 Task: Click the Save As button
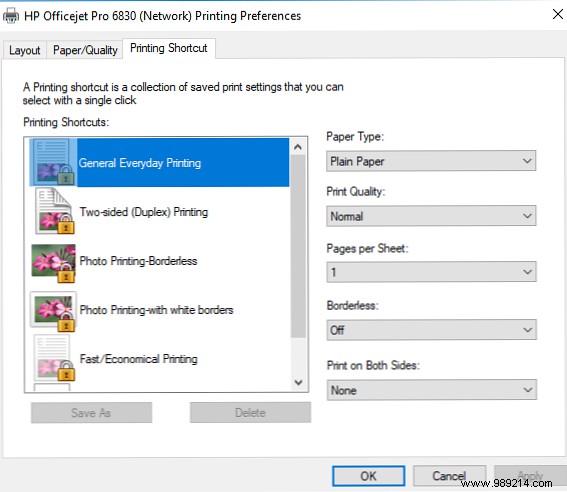coord(91,412)
